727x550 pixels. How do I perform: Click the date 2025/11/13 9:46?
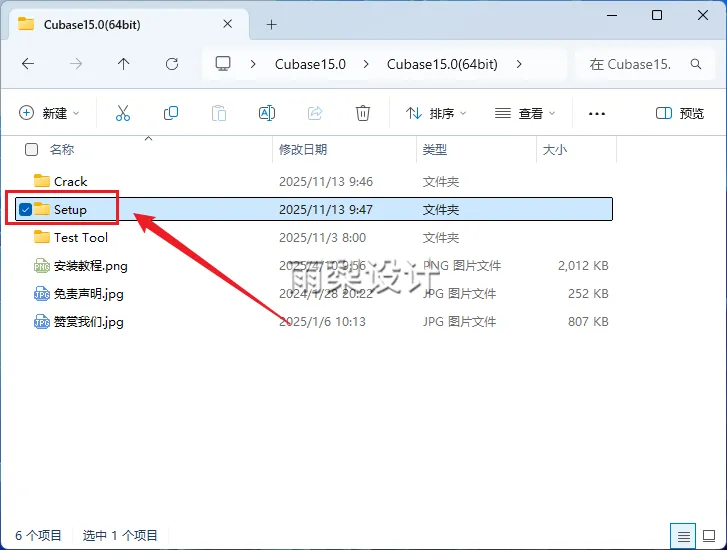(326, 181)
